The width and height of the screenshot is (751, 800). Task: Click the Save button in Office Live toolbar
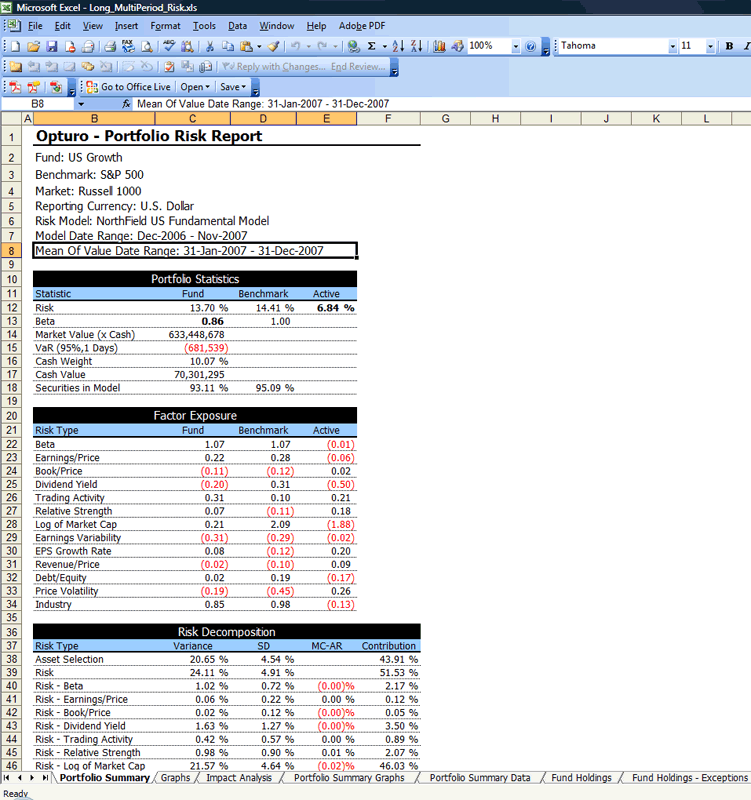pyautogui.click(x=233, y=87)
